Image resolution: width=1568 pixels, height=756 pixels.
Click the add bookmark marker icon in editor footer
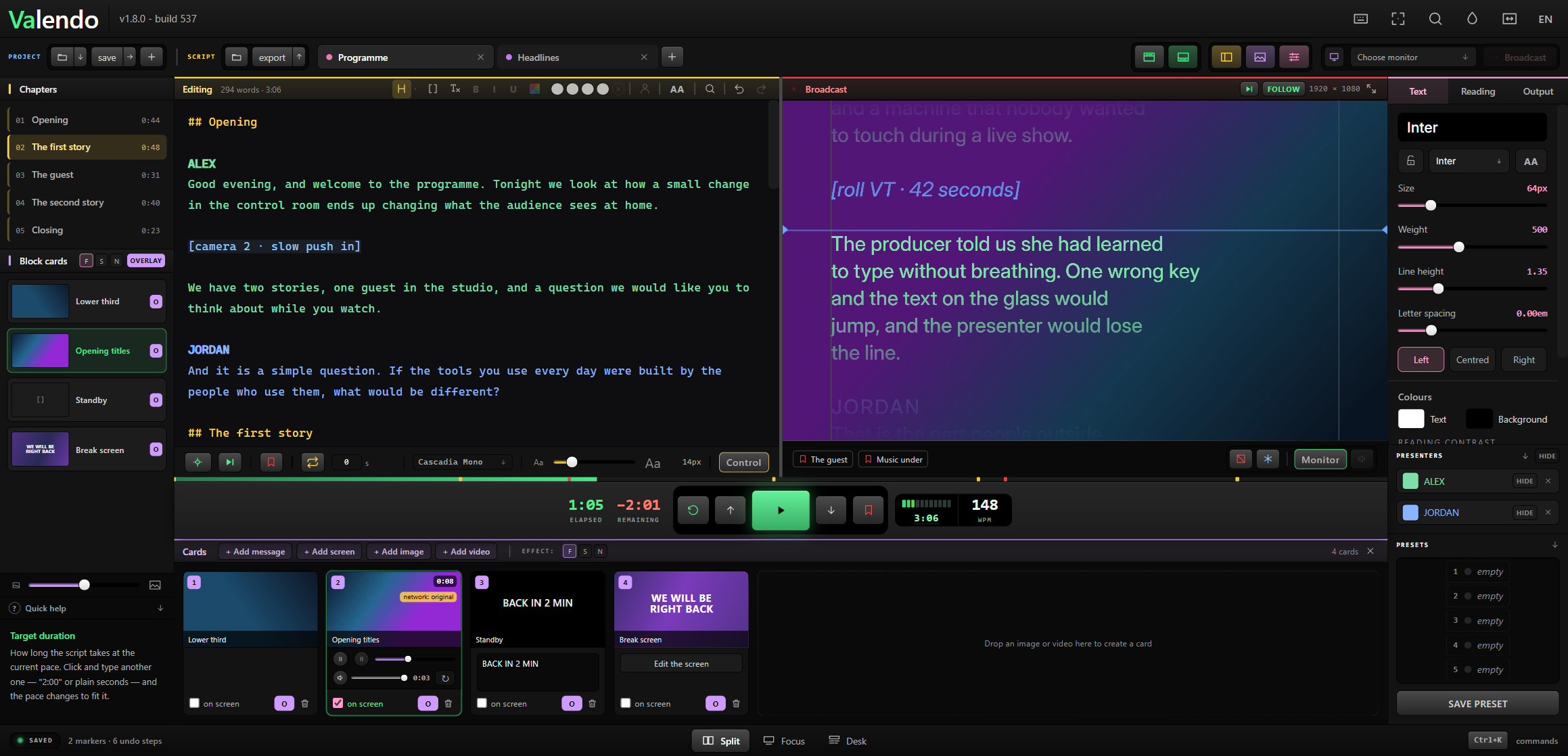(x=271, y=463)
